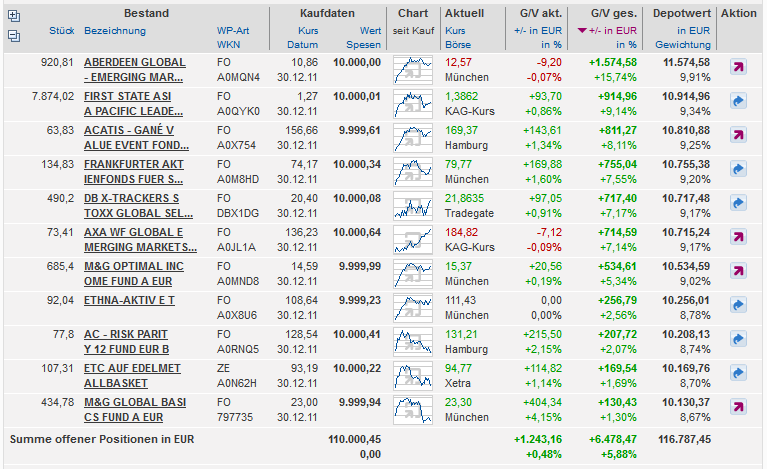
Task: Click action icon for ABERDEEN GLOBAL row
Action: click(x=738, y=68)
